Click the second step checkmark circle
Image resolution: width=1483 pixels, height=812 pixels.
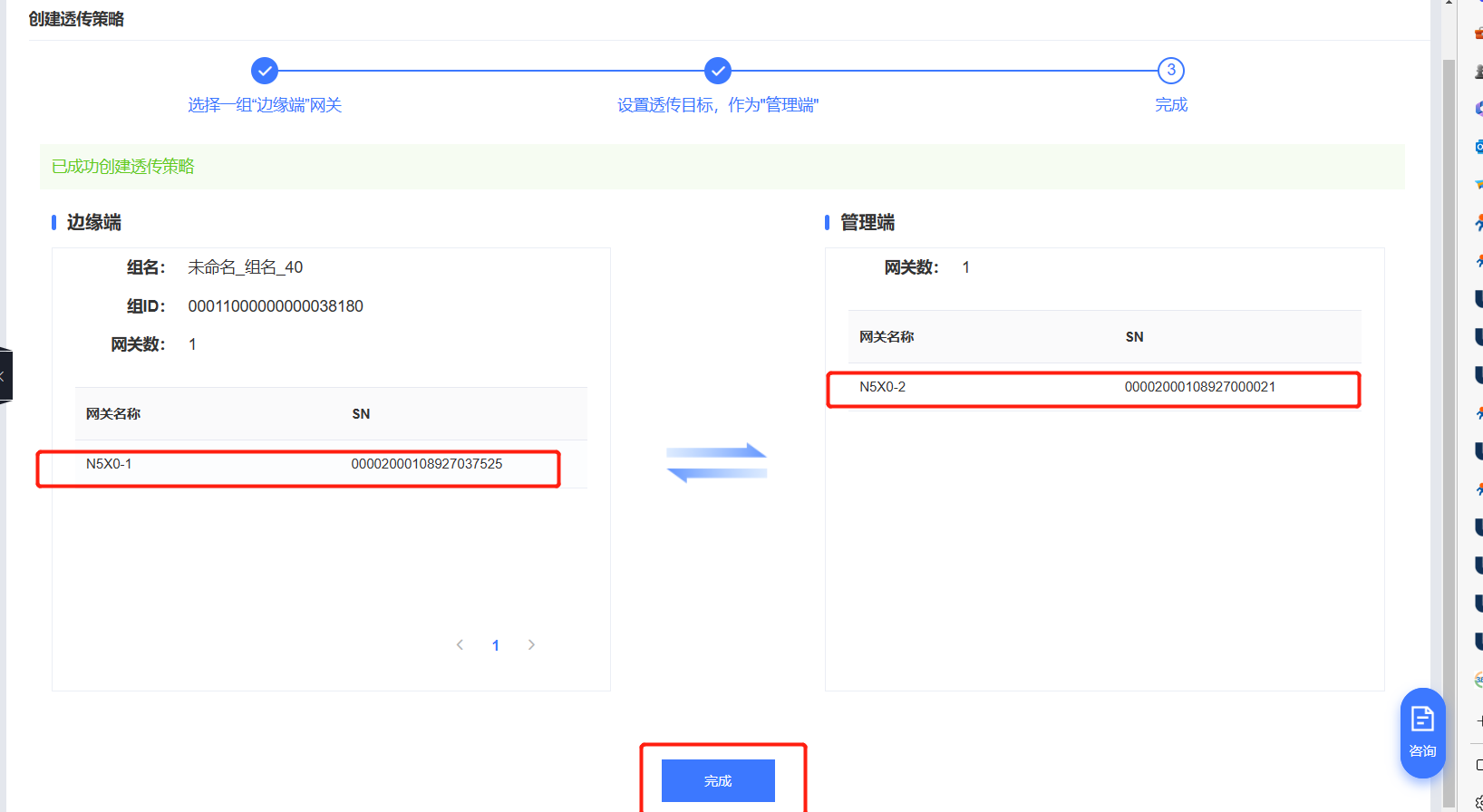717,71
